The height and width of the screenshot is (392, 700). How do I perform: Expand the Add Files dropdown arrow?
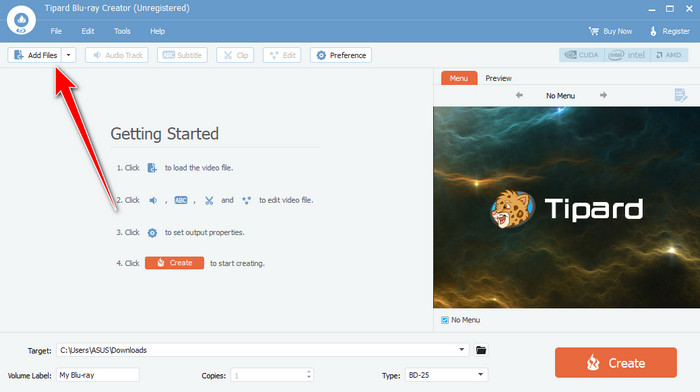pyautogui.click(x=69, y=55)
